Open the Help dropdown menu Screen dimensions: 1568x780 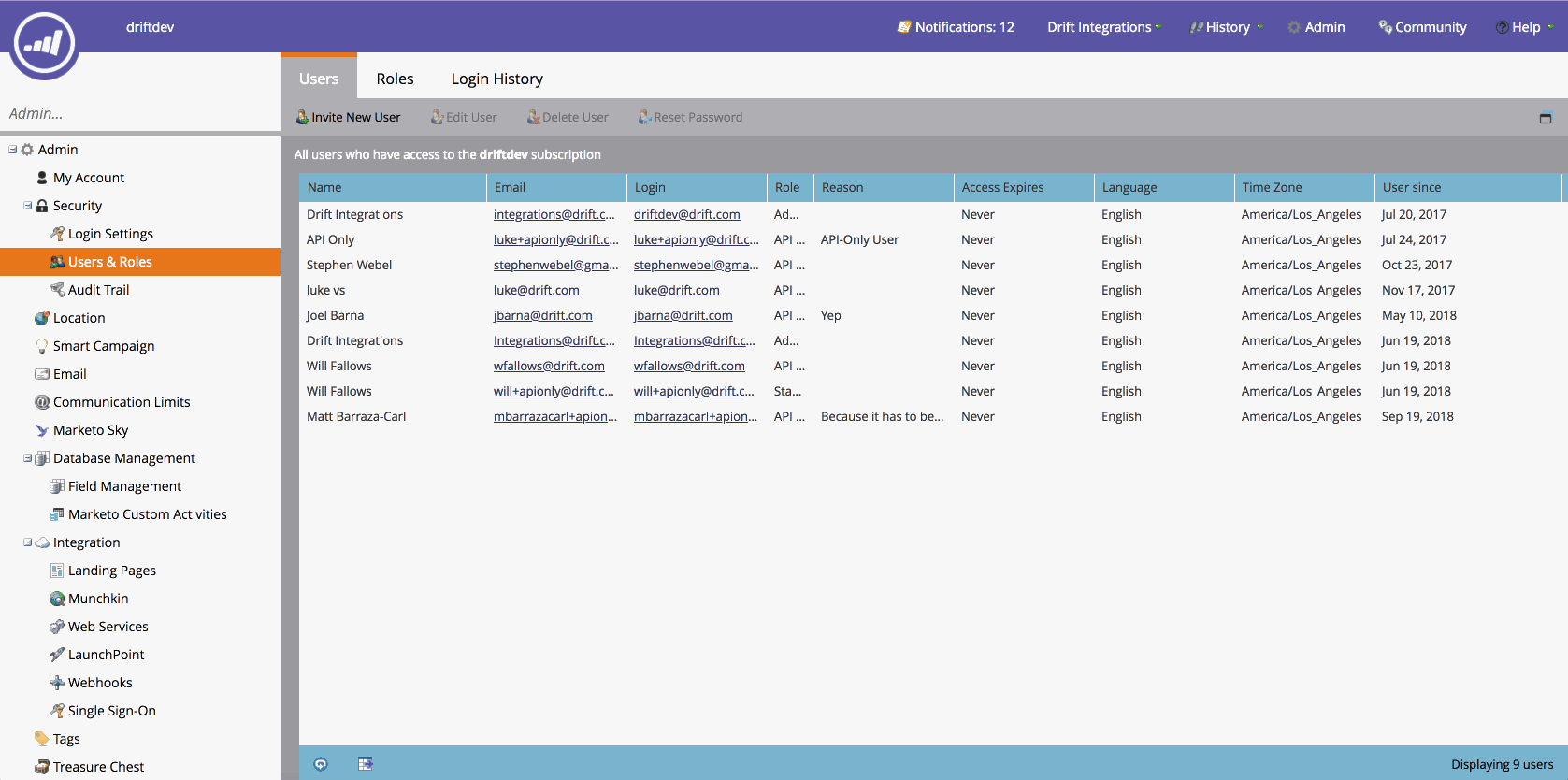[x=1524, y=27]
